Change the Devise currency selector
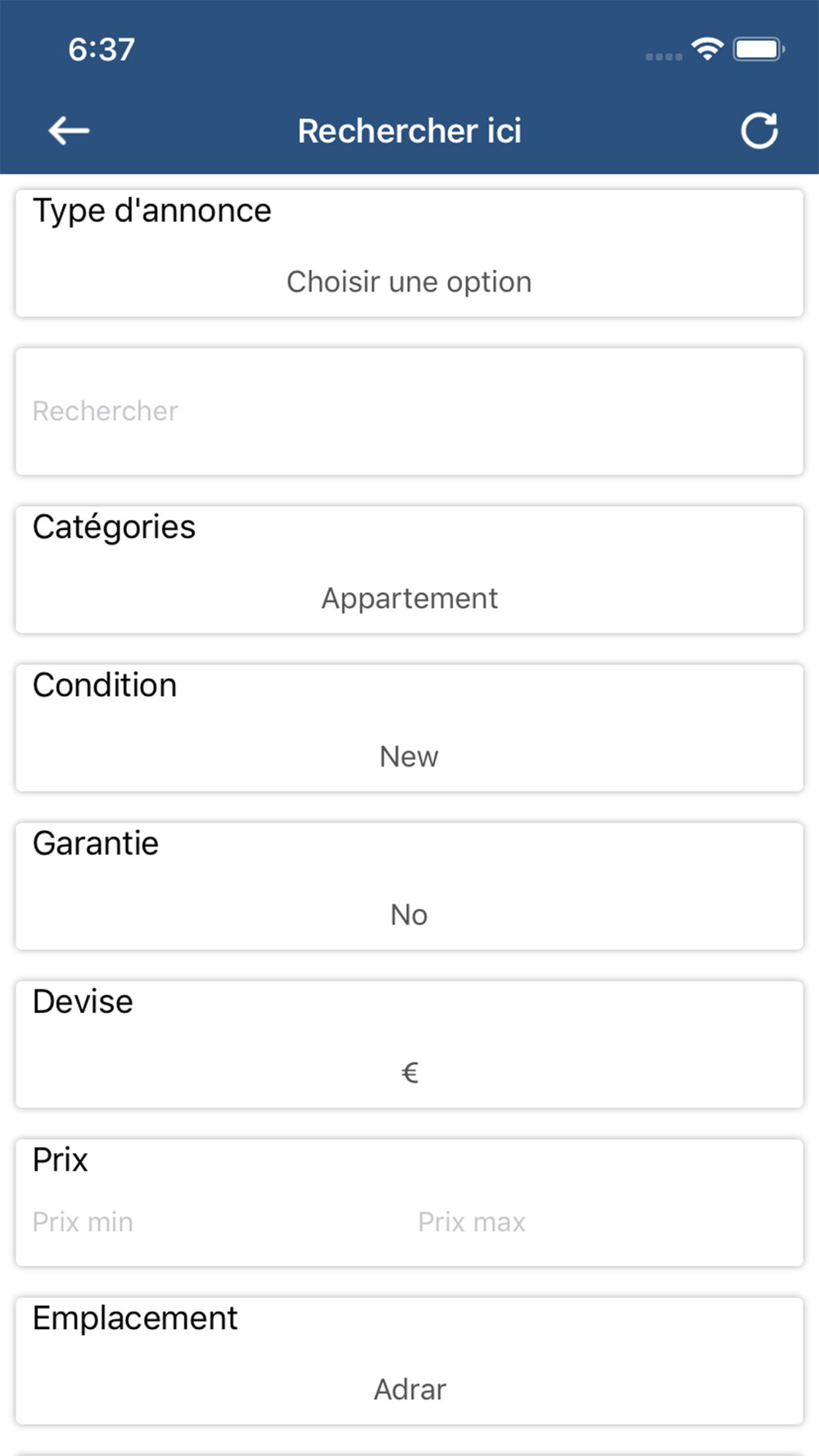The image size is (819, 1456). point(409,1073)
